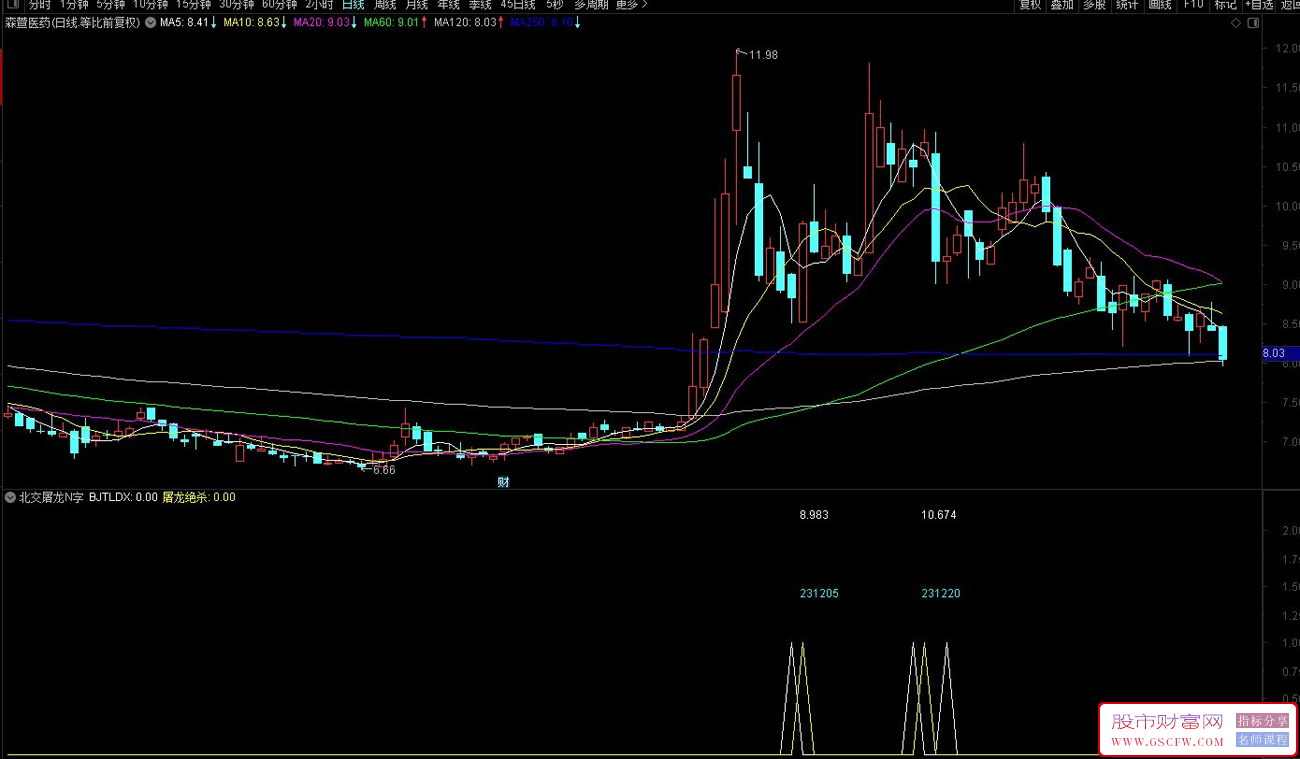Select the 分时 intraday tab
This screenshot has height=759, width=1300.
pyautogui.click(x=40, y=5)
